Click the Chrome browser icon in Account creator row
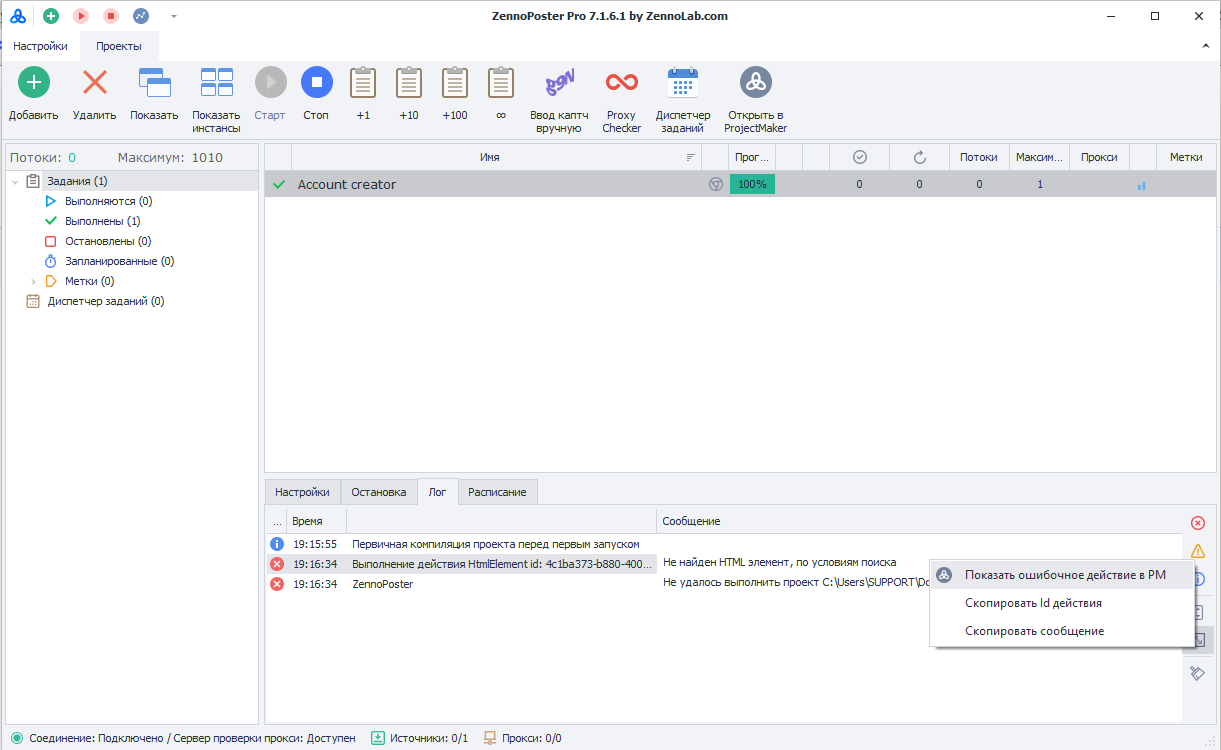The height and width of the screenshot is (750, 1221). (x=716, y=184)
